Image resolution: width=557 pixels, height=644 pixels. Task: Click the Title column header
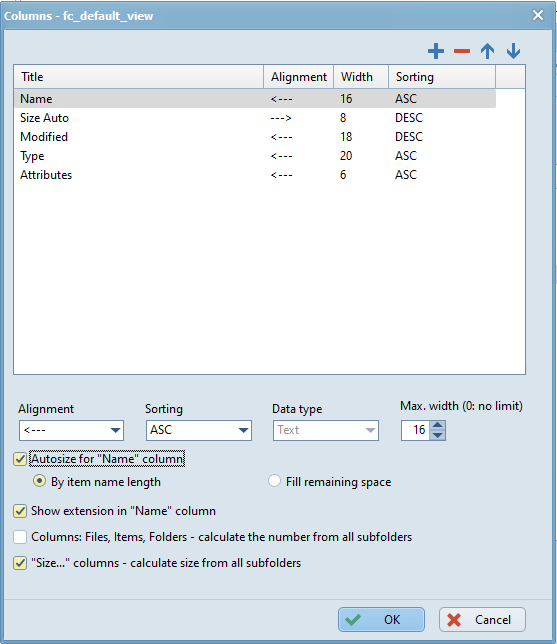click(139, 77)
